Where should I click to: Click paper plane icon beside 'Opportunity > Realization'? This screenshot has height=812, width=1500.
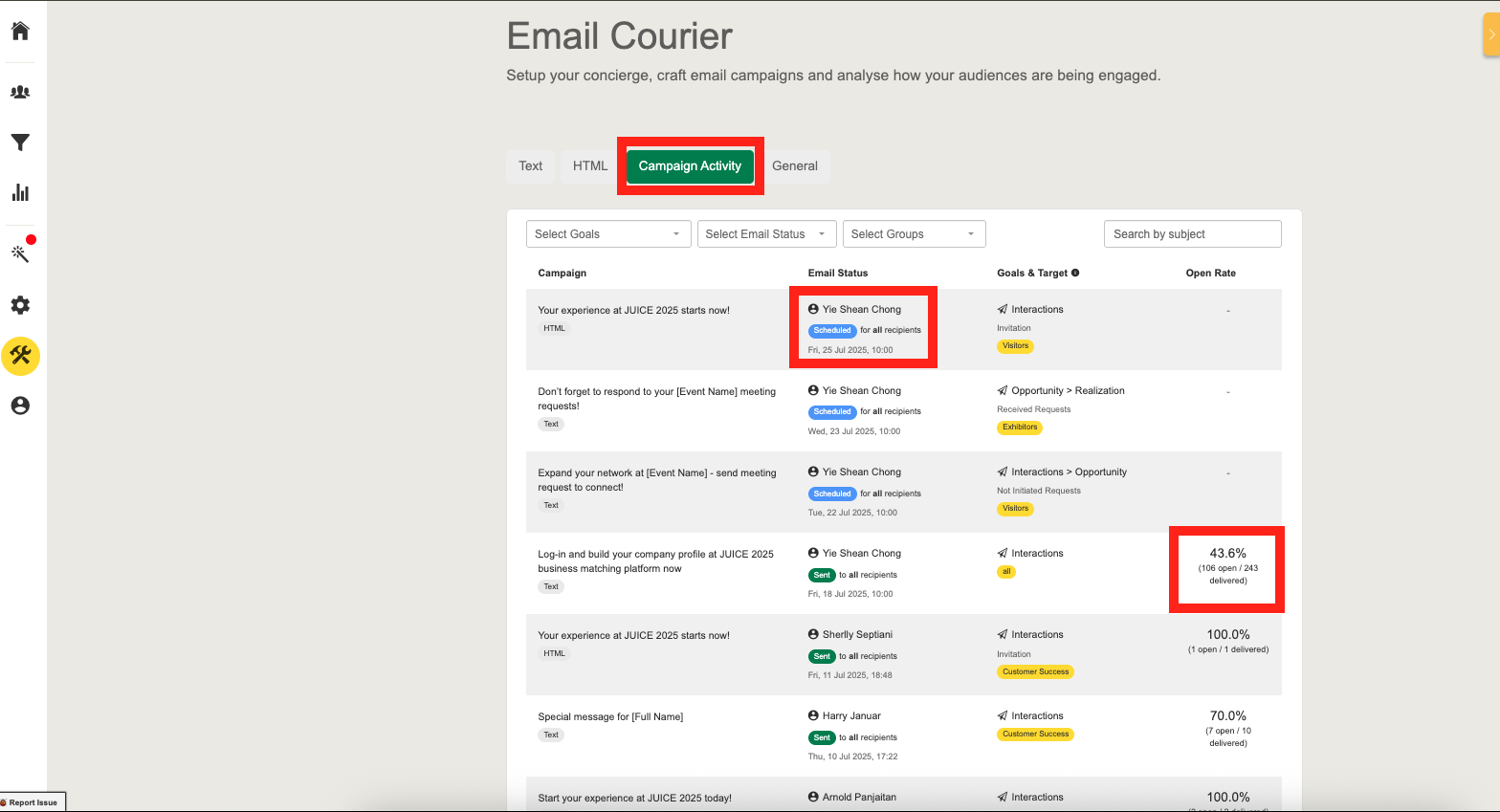pyautogui.click(x=1003, y=390)
